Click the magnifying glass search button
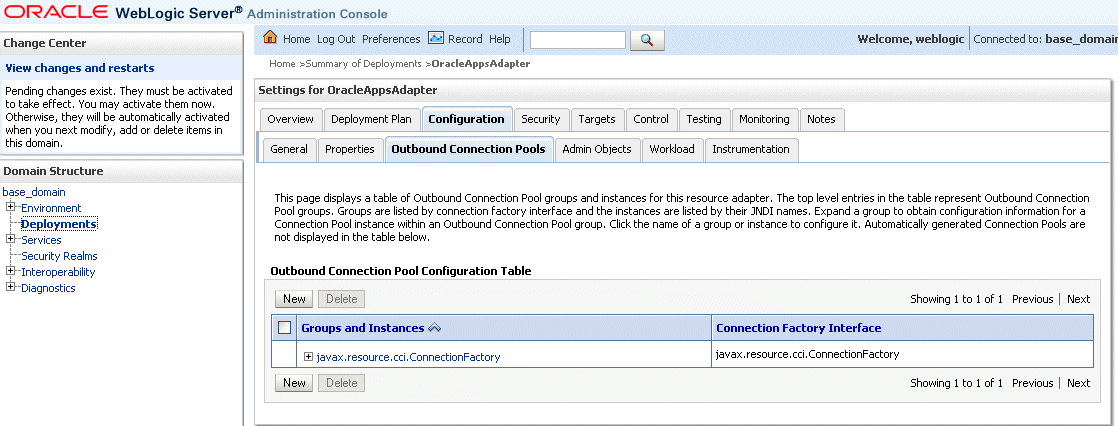 tap(647, 40)
